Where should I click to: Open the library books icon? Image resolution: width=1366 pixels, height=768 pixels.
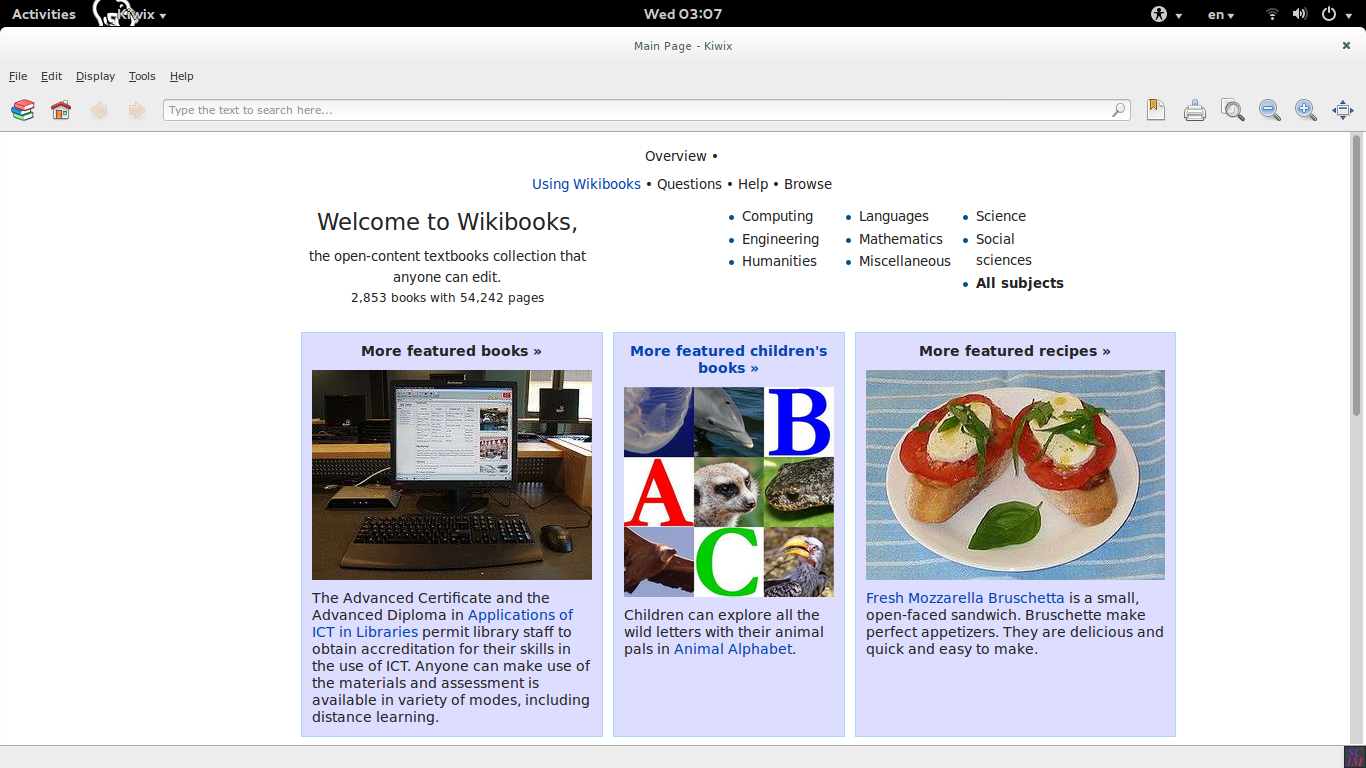(23, 110)
